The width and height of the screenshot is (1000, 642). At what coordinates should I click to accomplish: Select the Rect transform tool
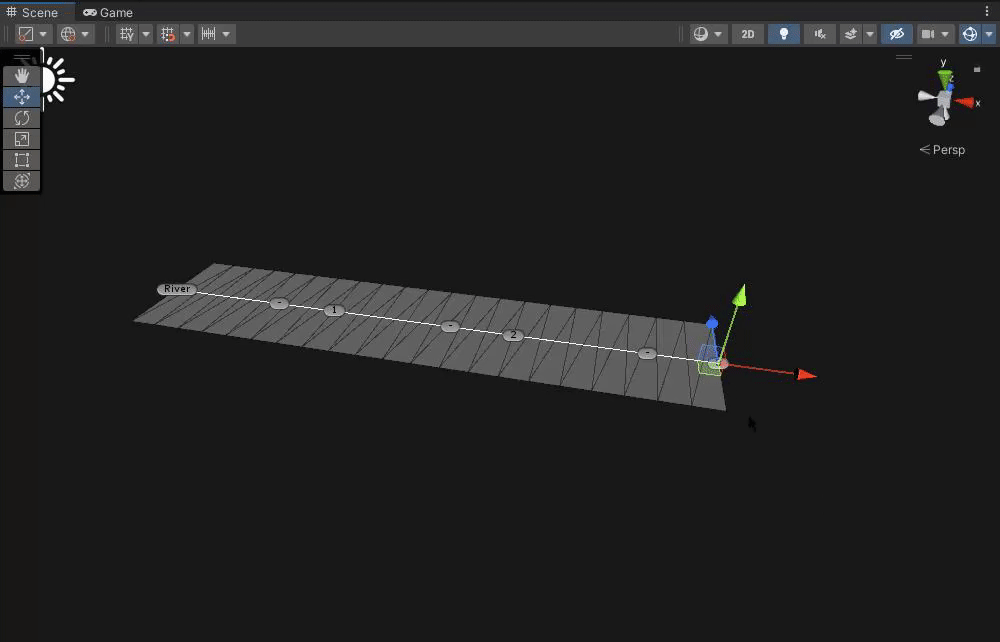pyautogui.click(x=22, y=160)
